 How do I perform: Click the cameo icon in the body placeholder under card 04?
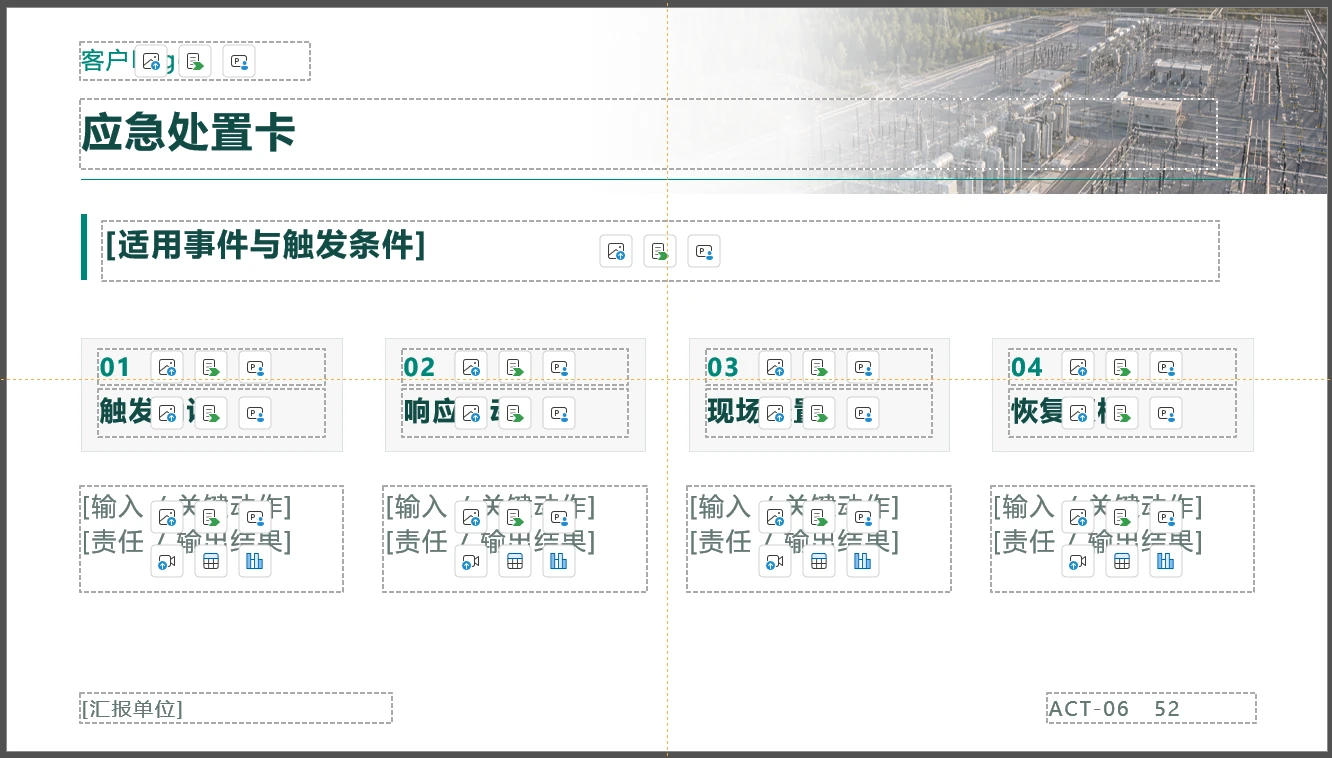(x=1166, y=517)
